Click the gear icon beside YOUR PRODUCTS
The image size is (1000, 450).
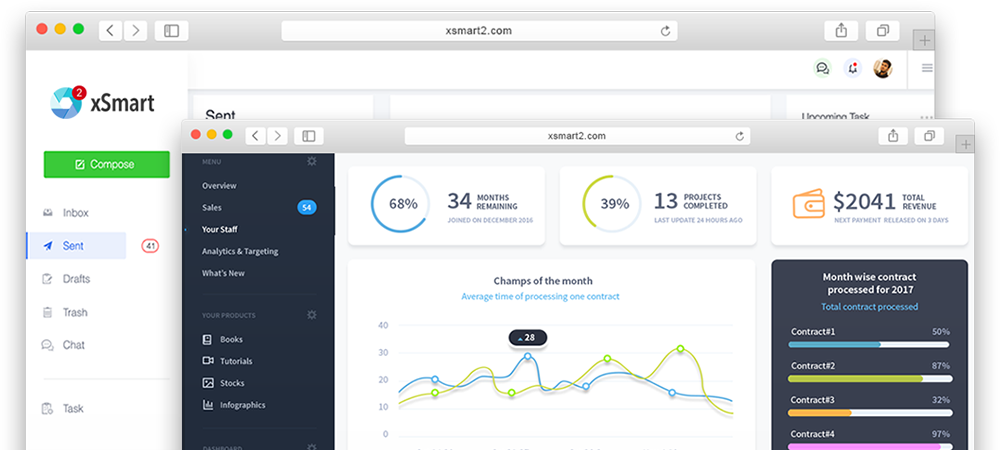[312, 315]
